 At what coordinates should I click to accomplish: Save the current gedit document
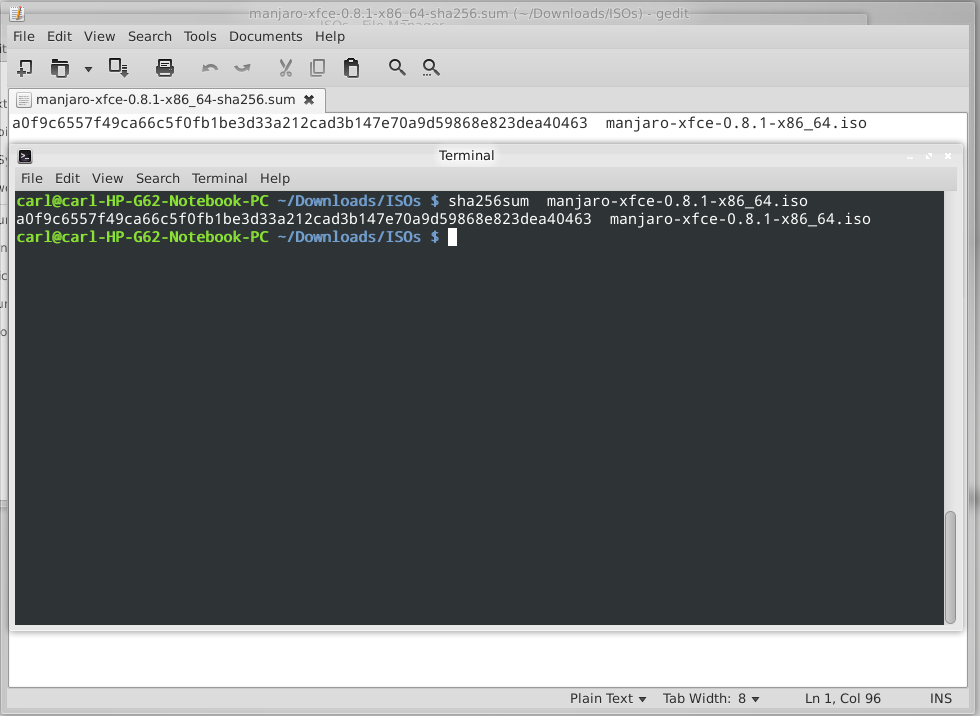click(119, 68)
